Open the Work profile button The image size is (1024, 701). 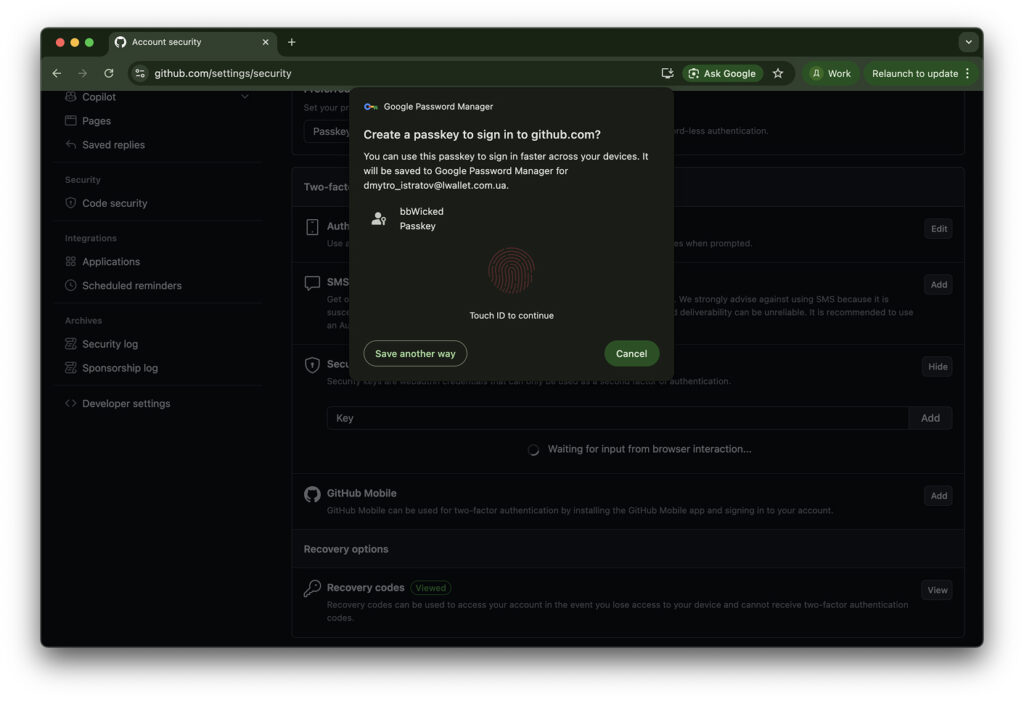831,73
